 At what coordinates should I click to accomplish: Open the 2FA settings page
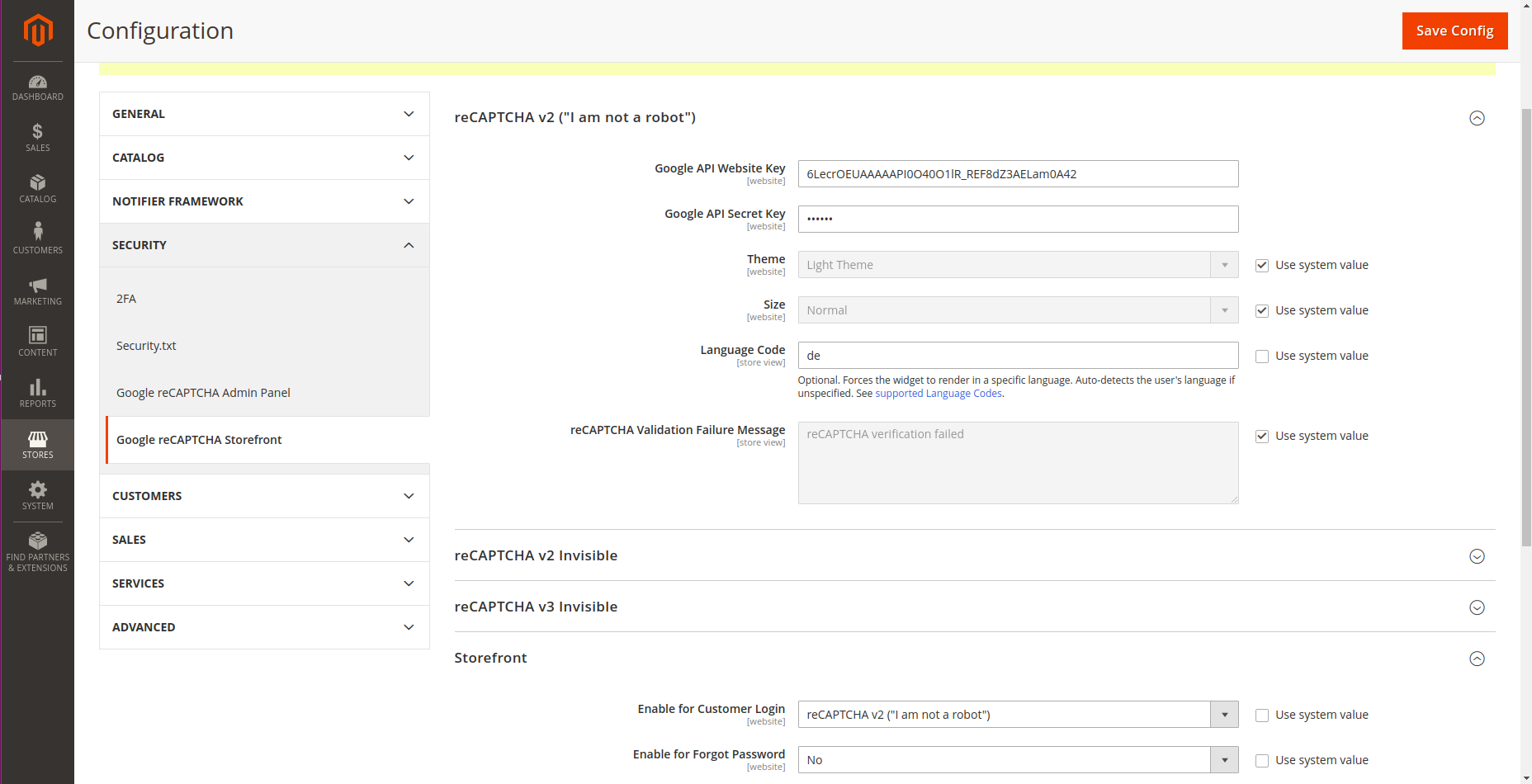click(126, 299)
